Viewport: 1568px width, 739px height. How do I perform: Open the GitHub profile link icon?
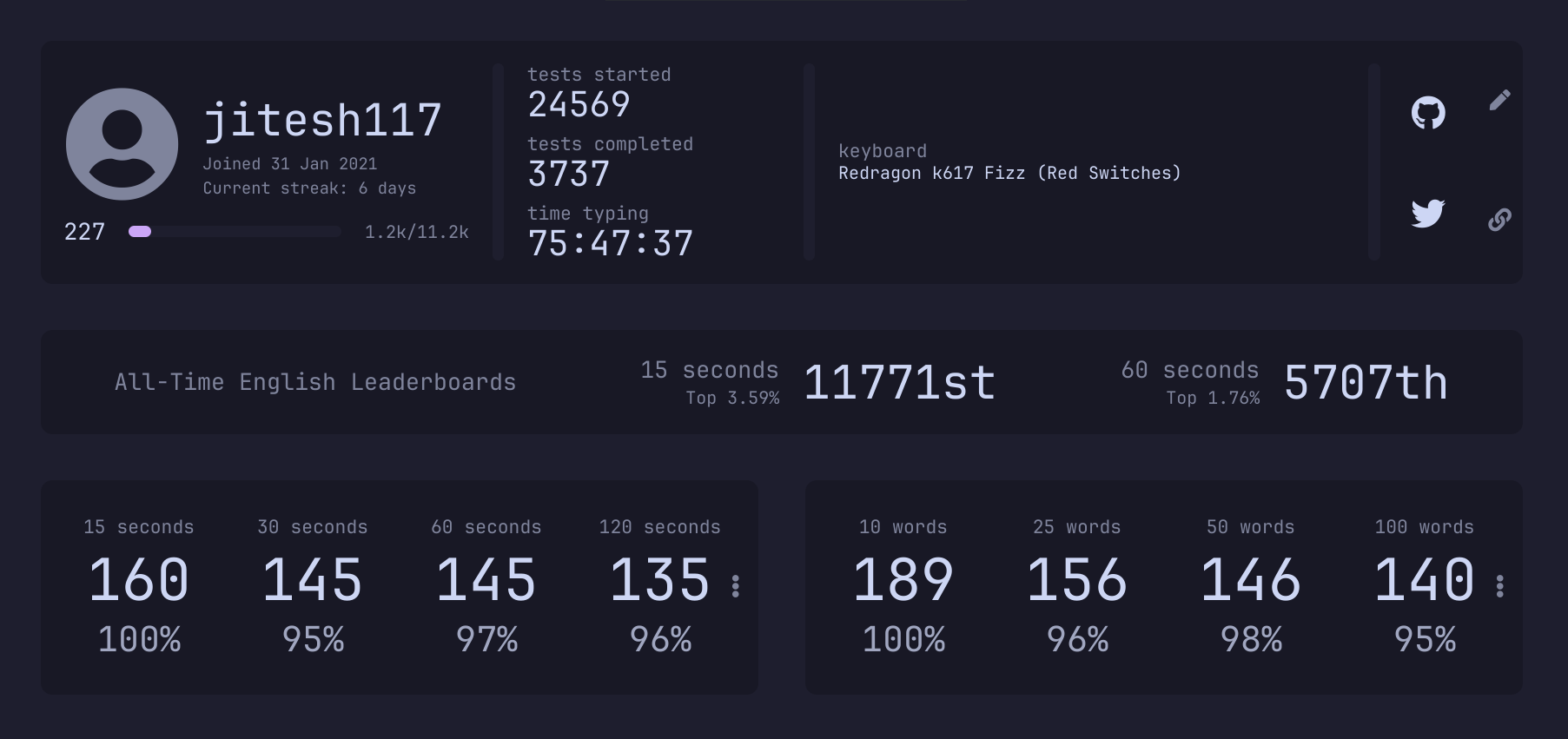1427,113
